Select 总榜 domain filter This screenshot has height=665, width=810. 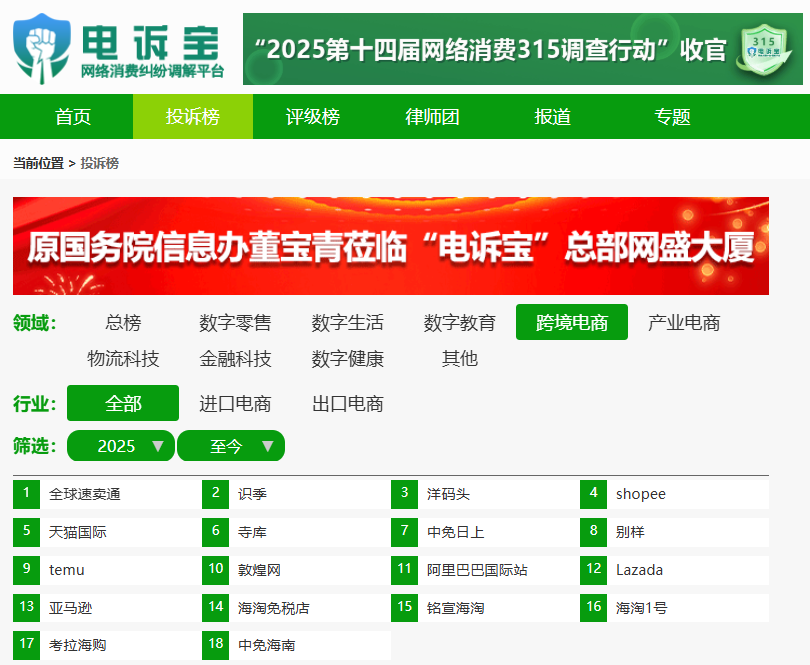point(123,322)
